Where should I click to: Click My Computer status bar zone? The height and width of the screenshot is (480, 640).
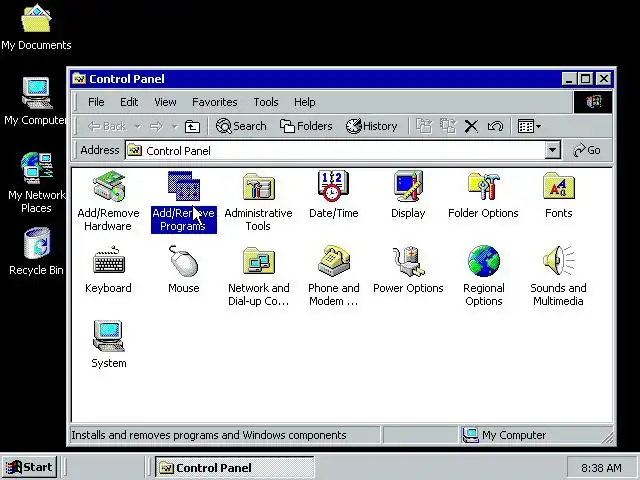[537, 435]
